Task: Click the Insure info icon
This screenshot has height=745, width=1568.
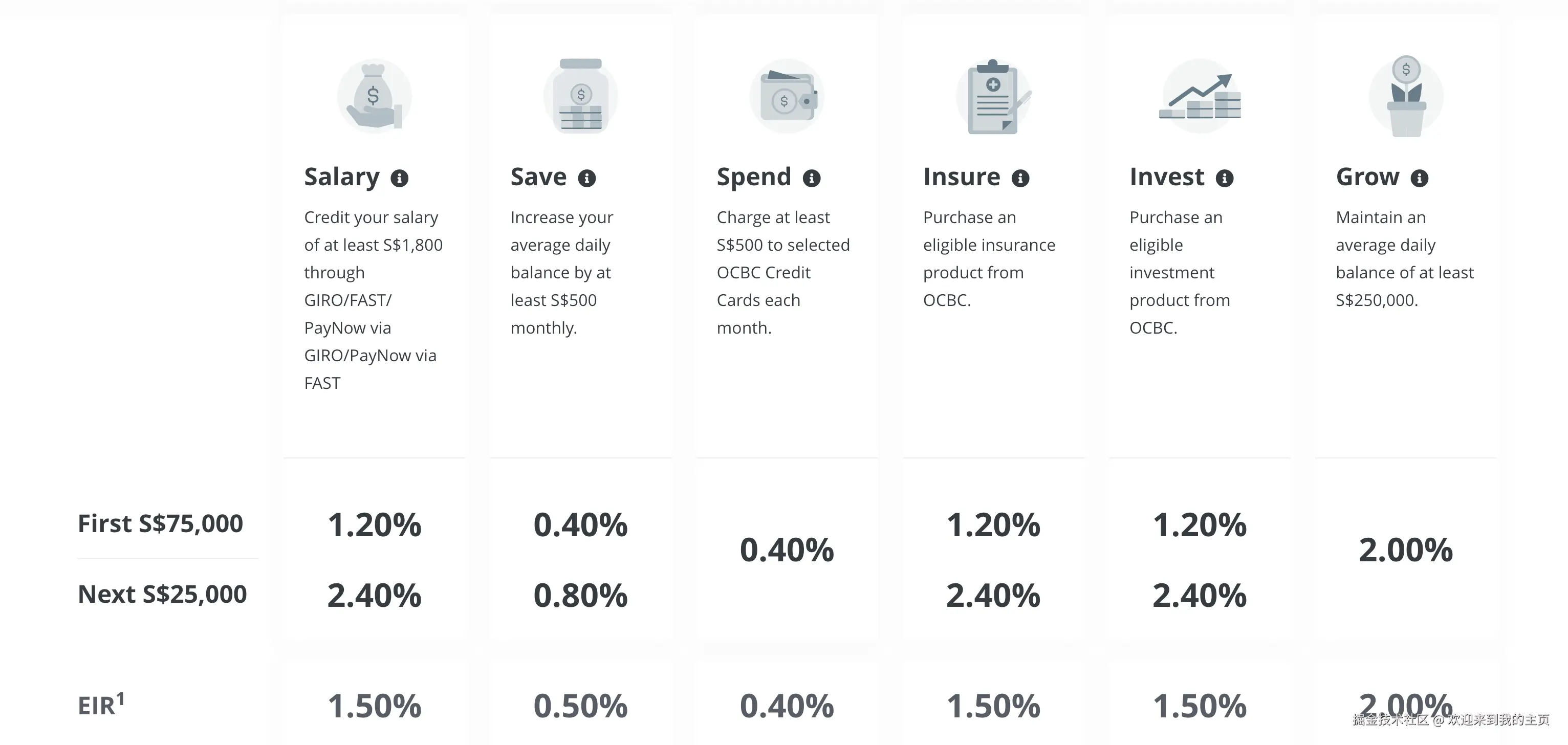Action: click(1020, 179)
